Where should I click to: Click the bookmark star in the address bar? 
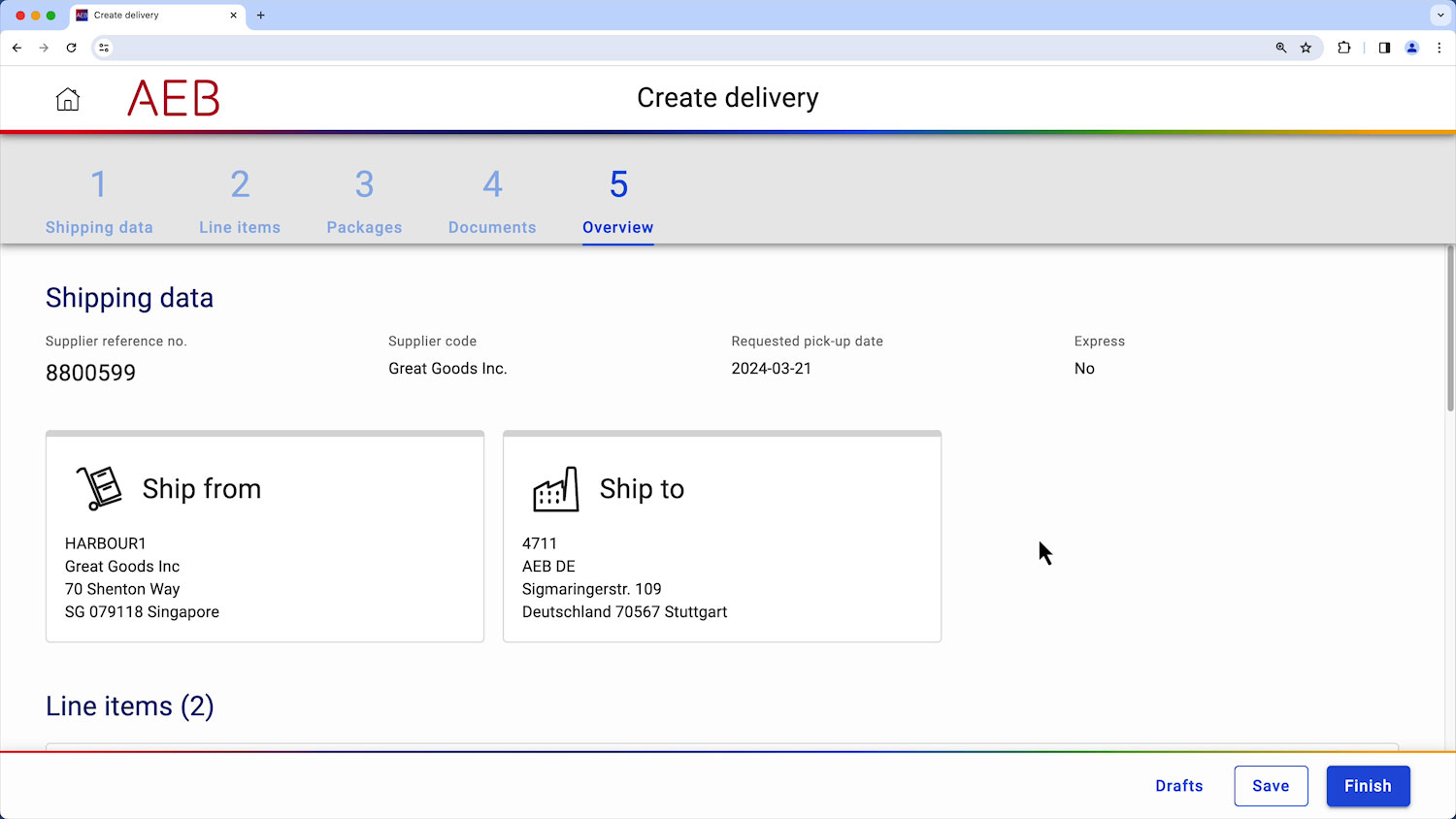click(1306, 47)
